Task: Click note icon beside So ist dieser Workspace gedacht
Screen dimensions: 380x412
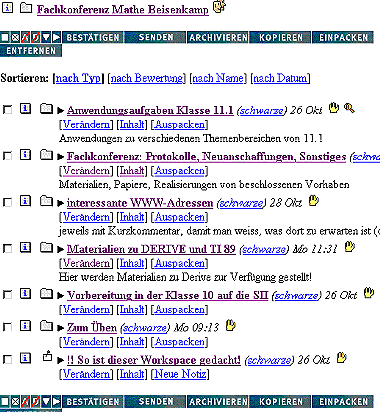Action: pos(47,357)
